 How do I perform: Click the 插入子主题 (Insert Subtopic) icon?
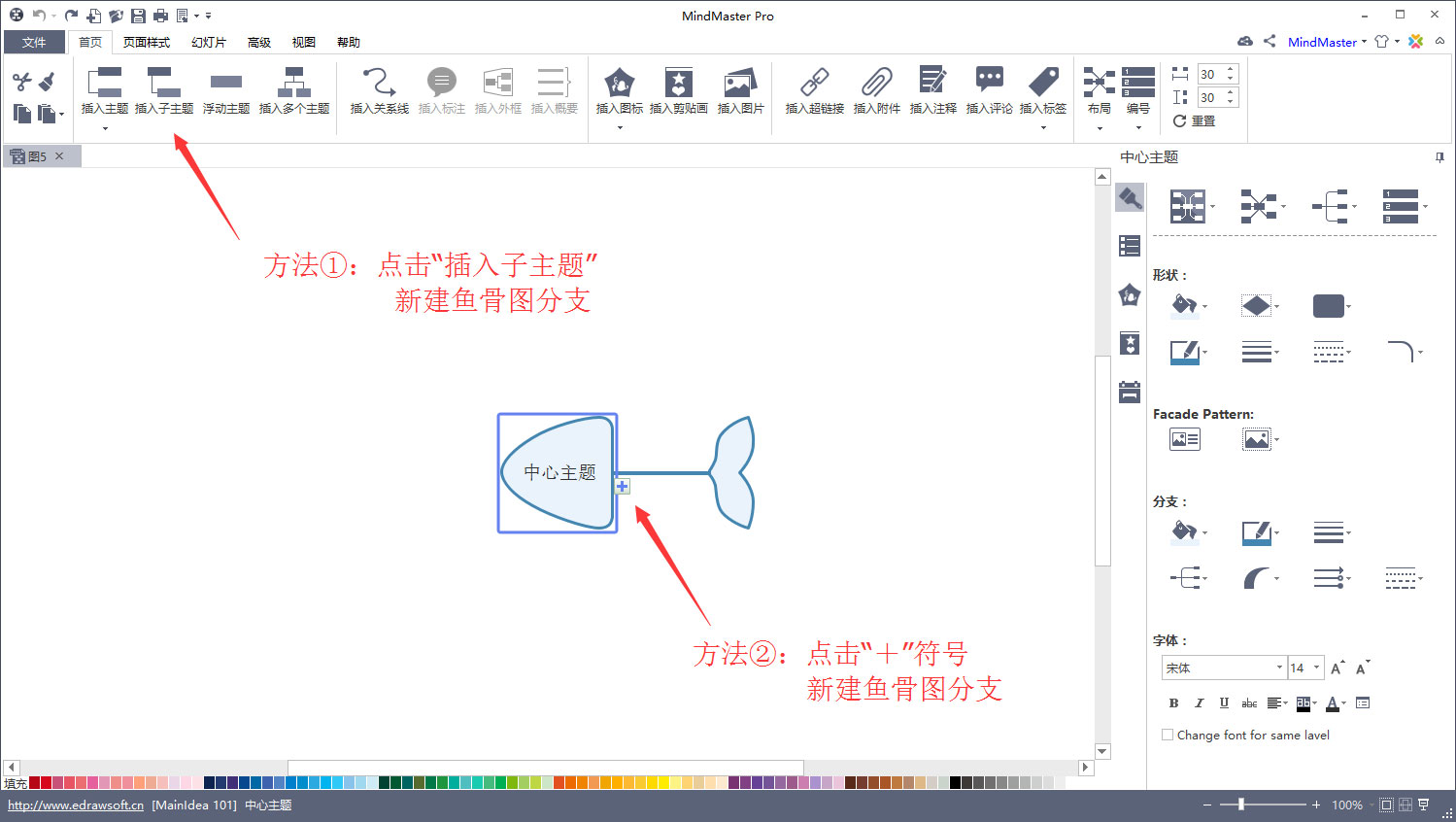click(x=164, y=82)
